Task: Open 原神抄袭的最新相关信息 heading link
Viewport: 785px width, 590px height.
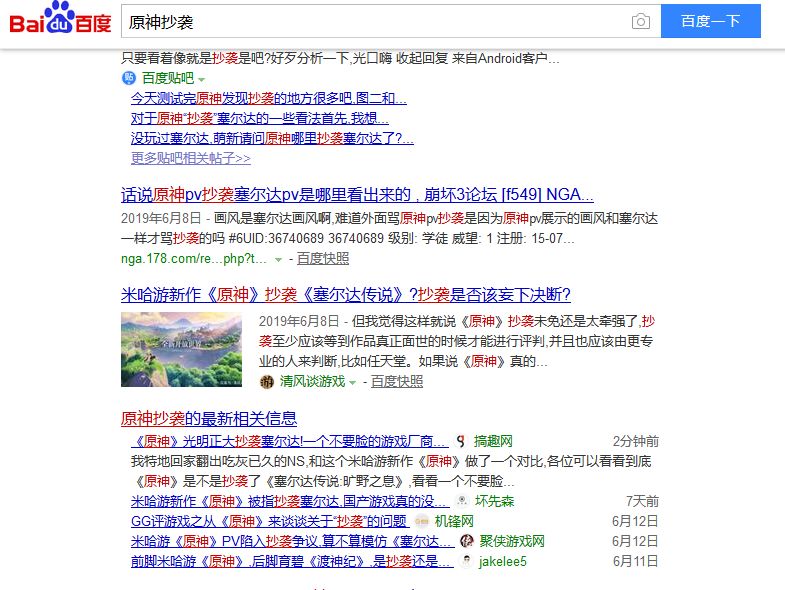Action: [209, 419]
